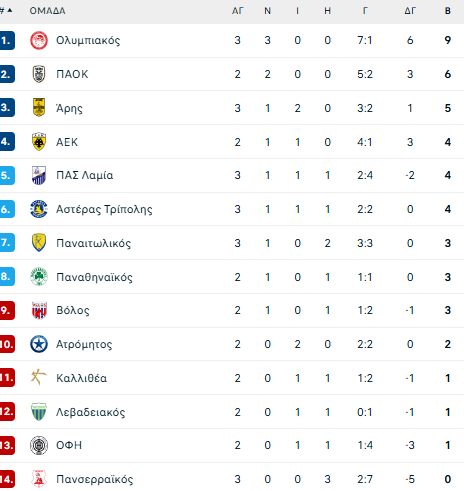The image size is (464, 491).
Task: Open the ΟΦΗ team name link
Action: 69,445
